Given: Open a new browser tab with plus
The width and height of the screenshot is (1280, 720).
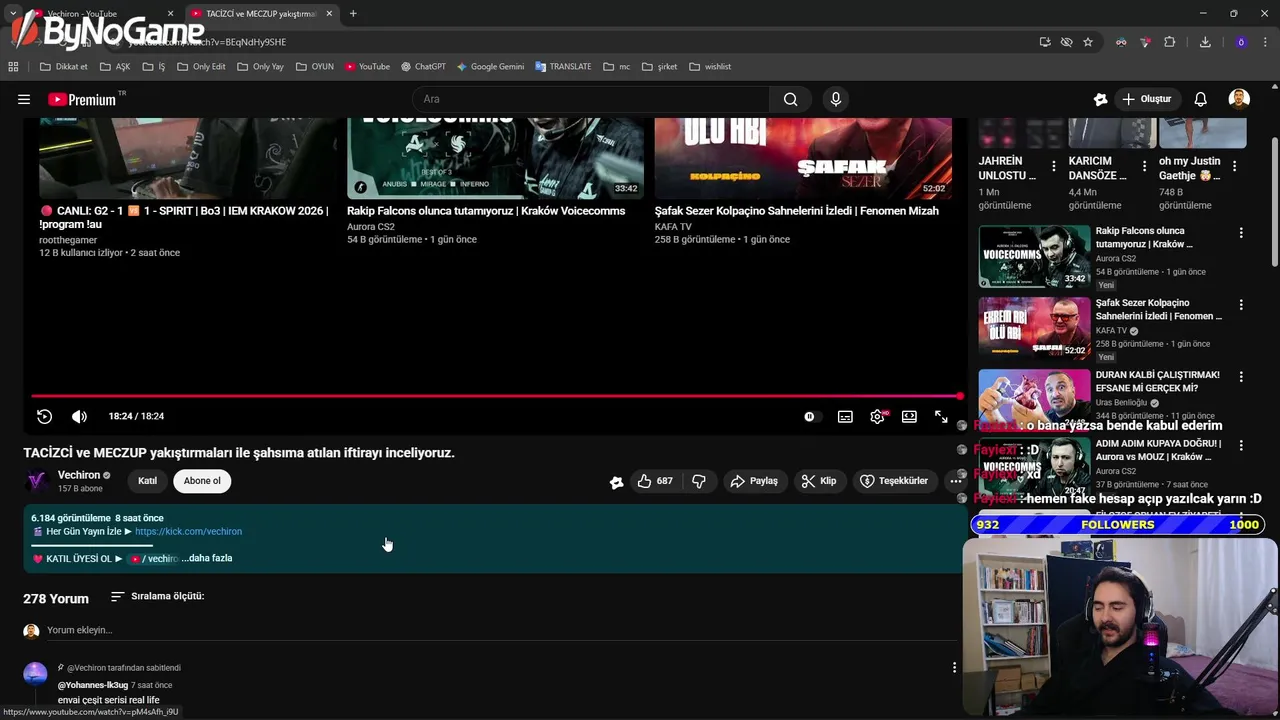Looking at the screenshot, I should 353,14.
